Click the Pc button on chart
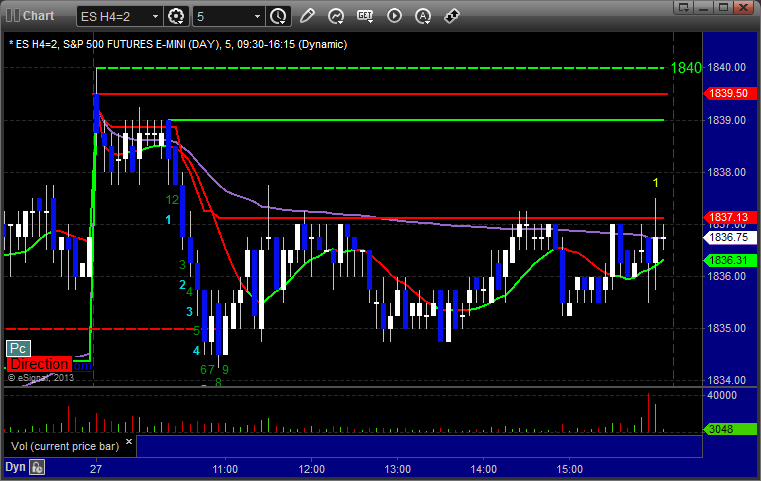 pyautogui.click(x=18, y=348)
